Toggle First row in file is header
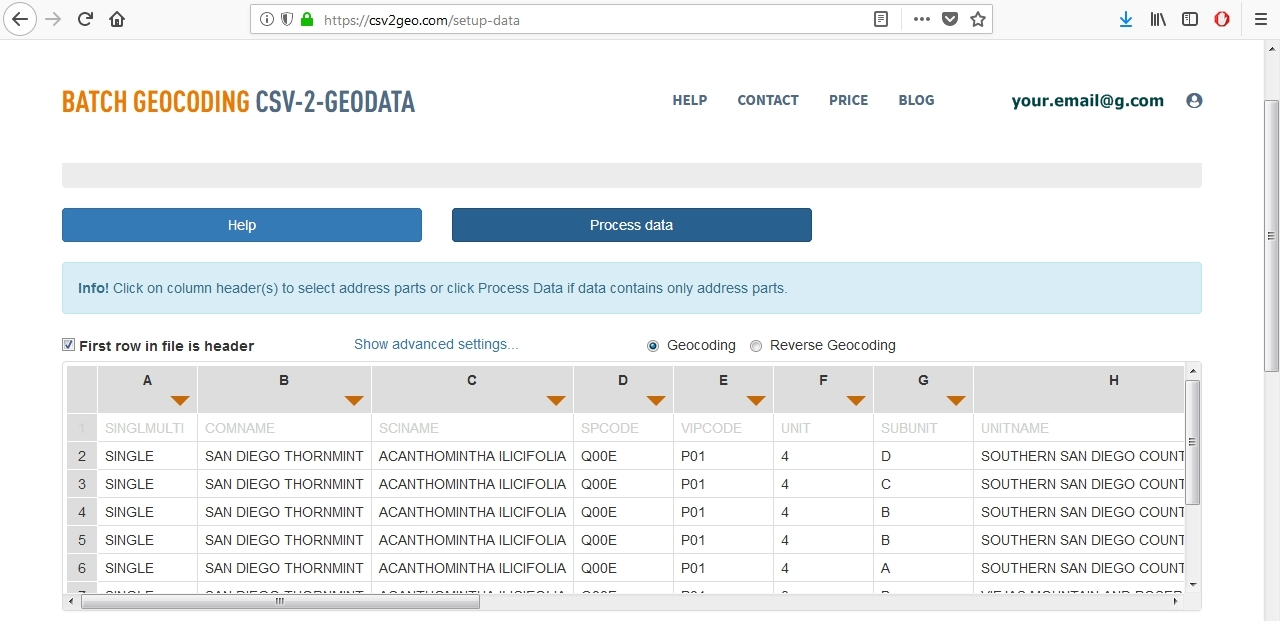This screenshot has height=621, width=1280. point(69,345)
